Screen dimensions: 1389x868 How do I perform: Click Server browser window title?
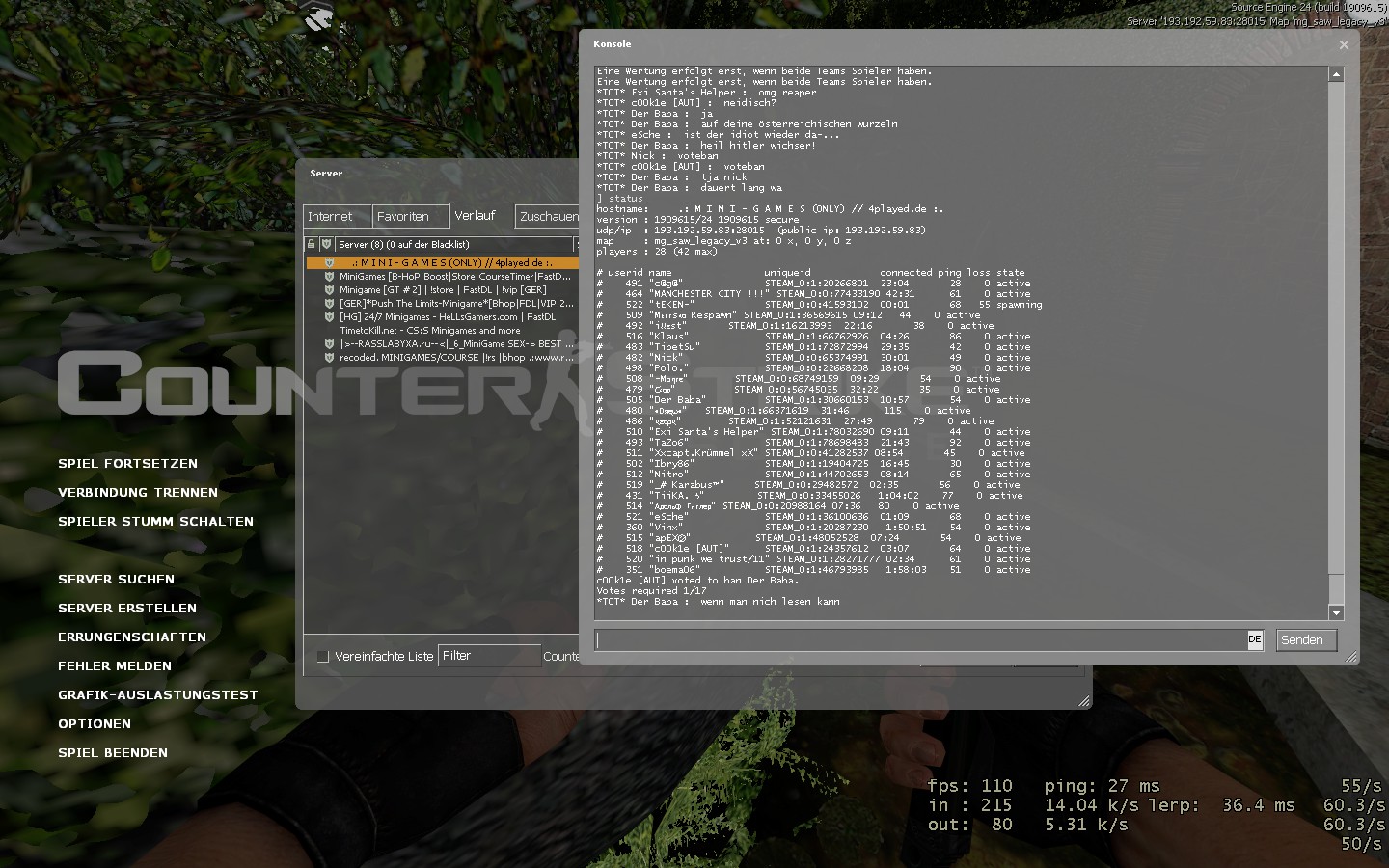326,174
